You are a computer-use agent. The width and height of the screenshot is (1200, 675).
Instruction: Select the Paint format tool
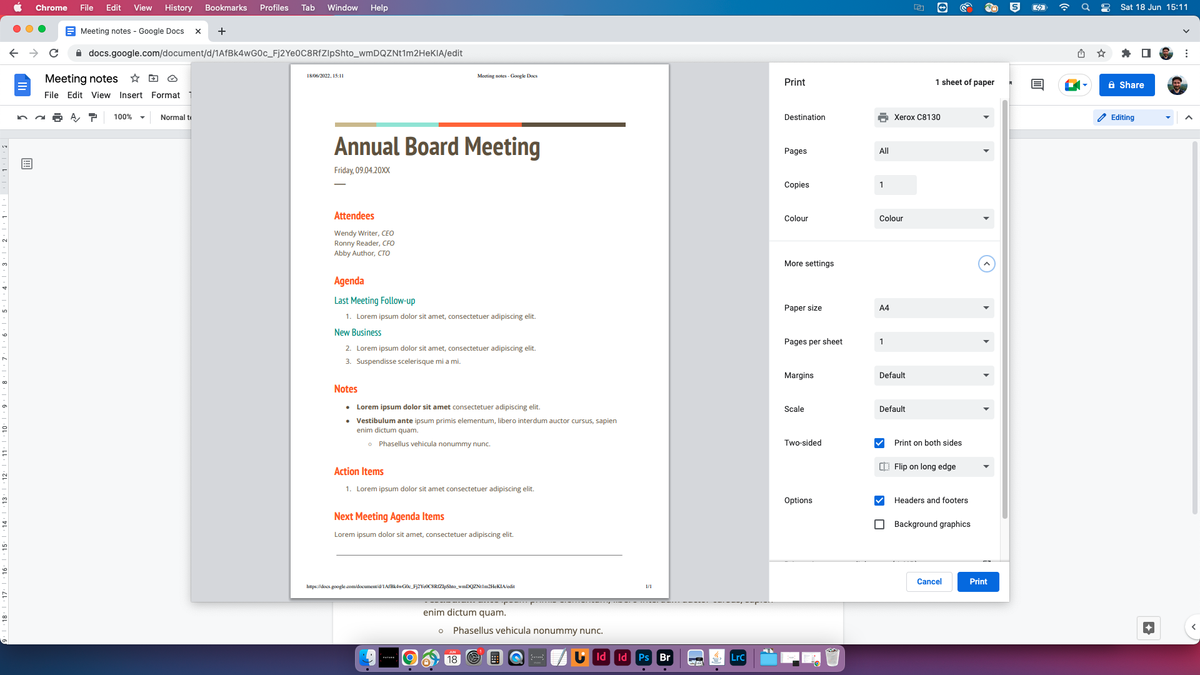[93, 117]
